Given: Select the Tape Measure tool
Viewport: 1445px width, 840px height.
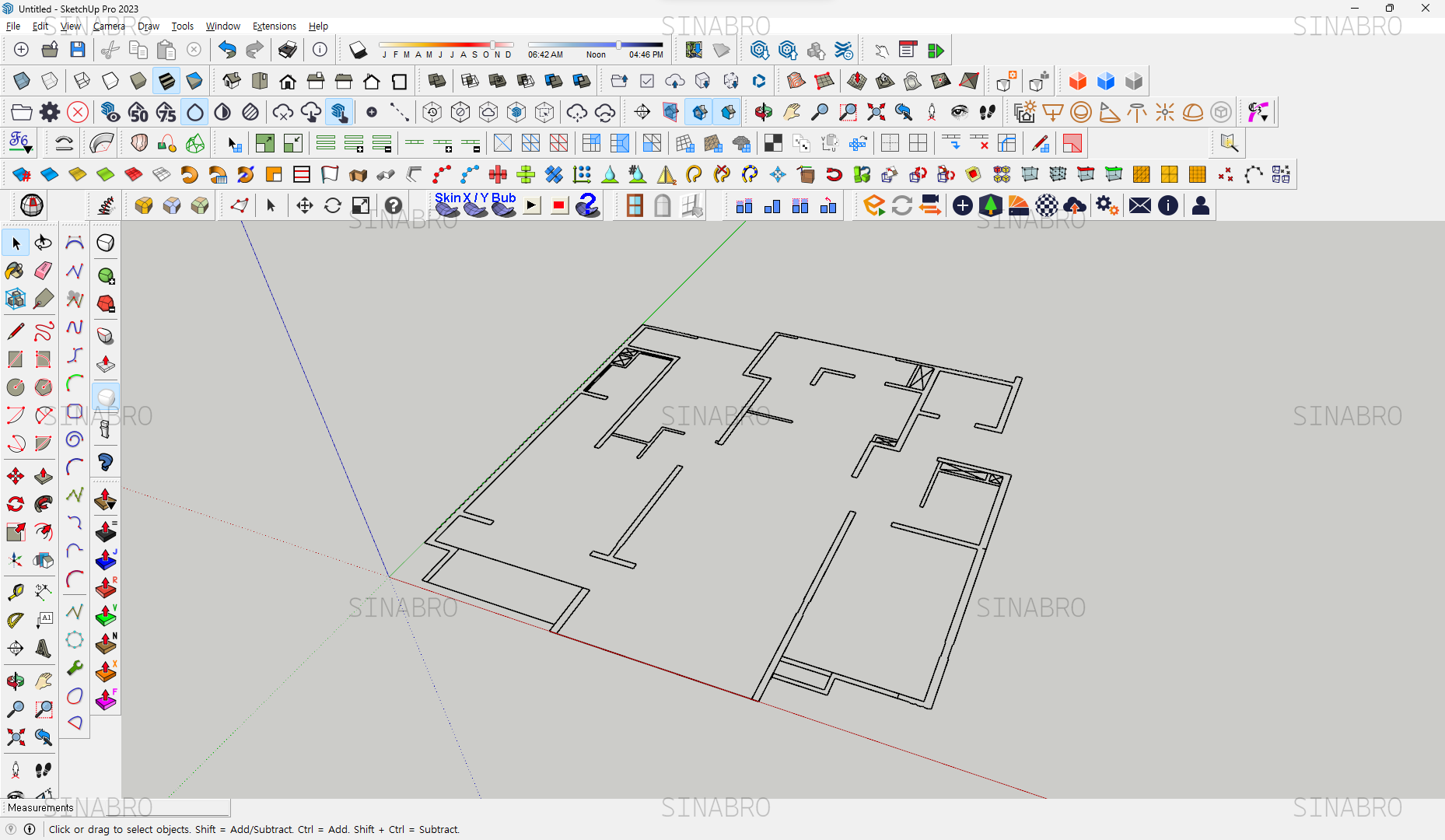Looking at the screenshot, I should pyautogui.click(x=15, y=593).
